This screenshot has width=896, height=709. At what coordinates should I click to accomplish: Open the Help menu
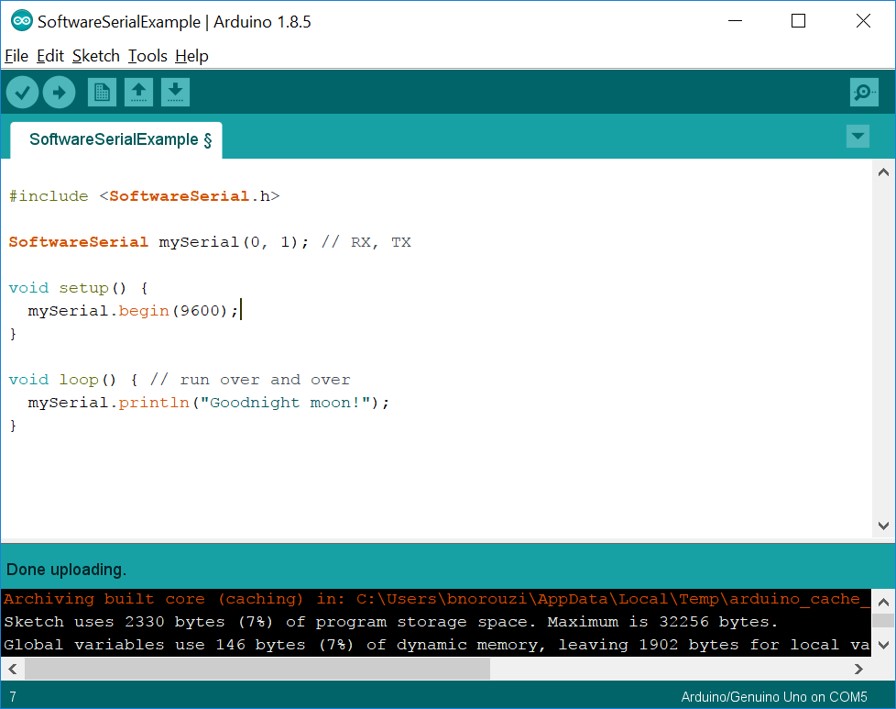(x=192, y=56)
